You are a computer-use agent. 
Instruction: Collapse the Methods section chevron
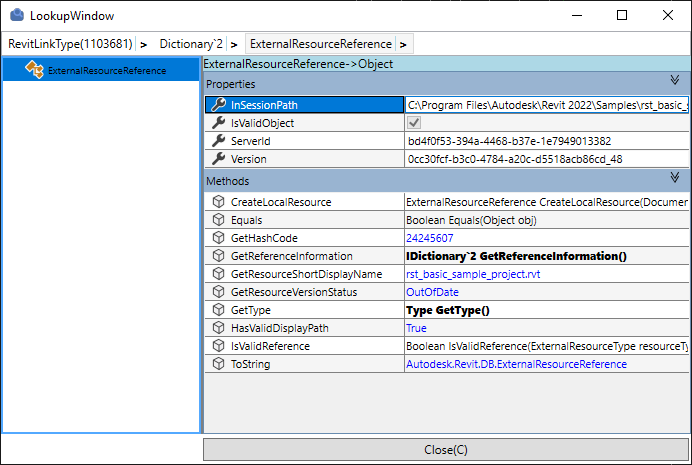[x=675, y=178]
